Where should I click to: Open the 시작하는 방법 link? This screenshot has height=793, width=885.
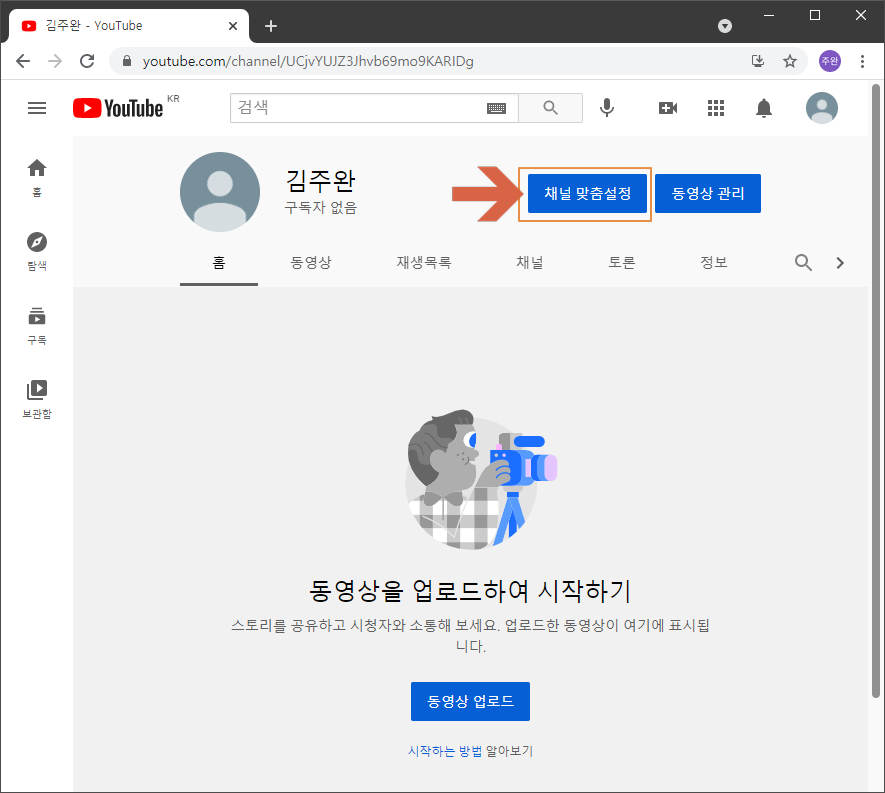click(x=445, y=751)
